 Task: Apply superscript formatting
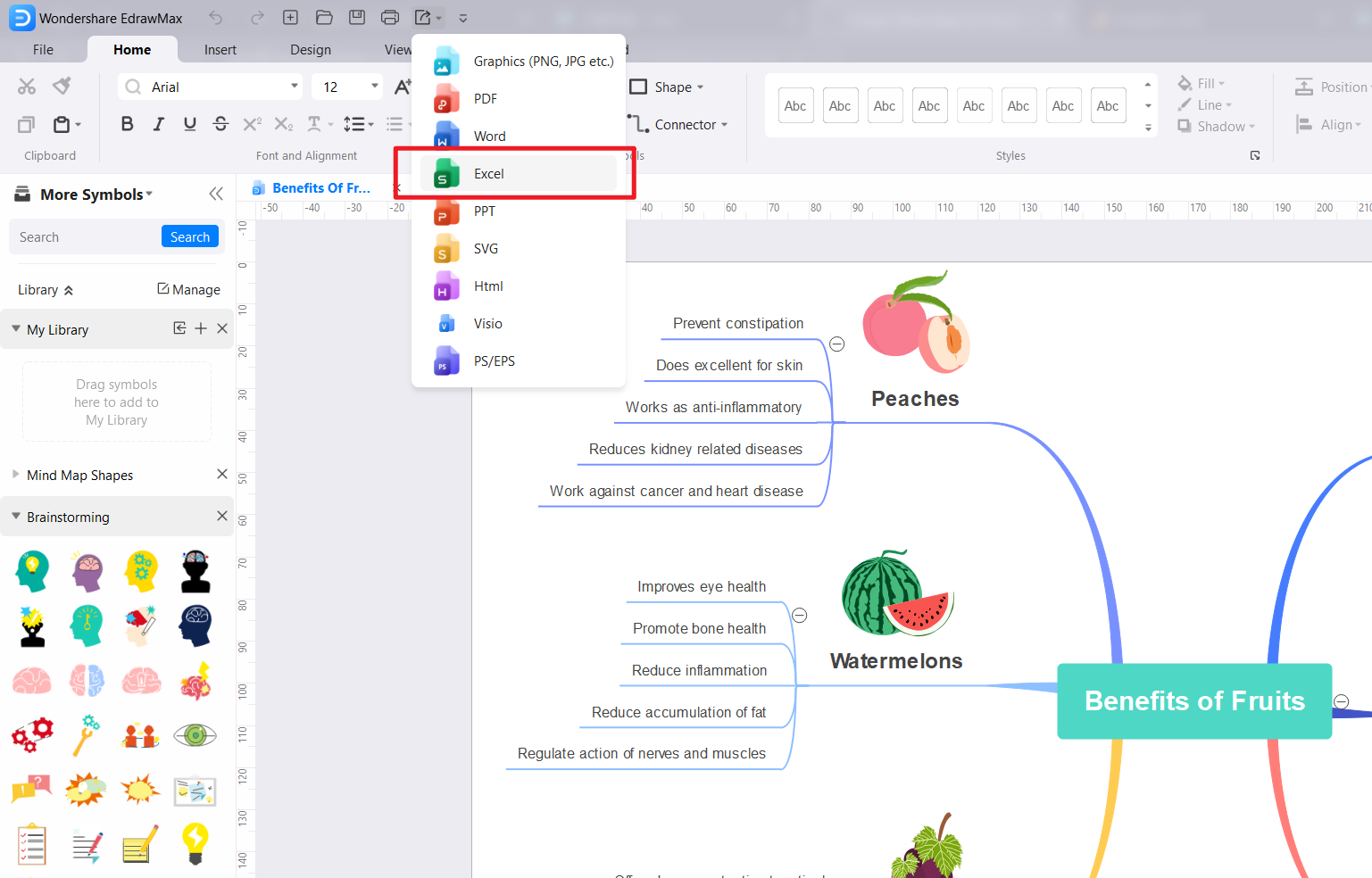[253, 124]
